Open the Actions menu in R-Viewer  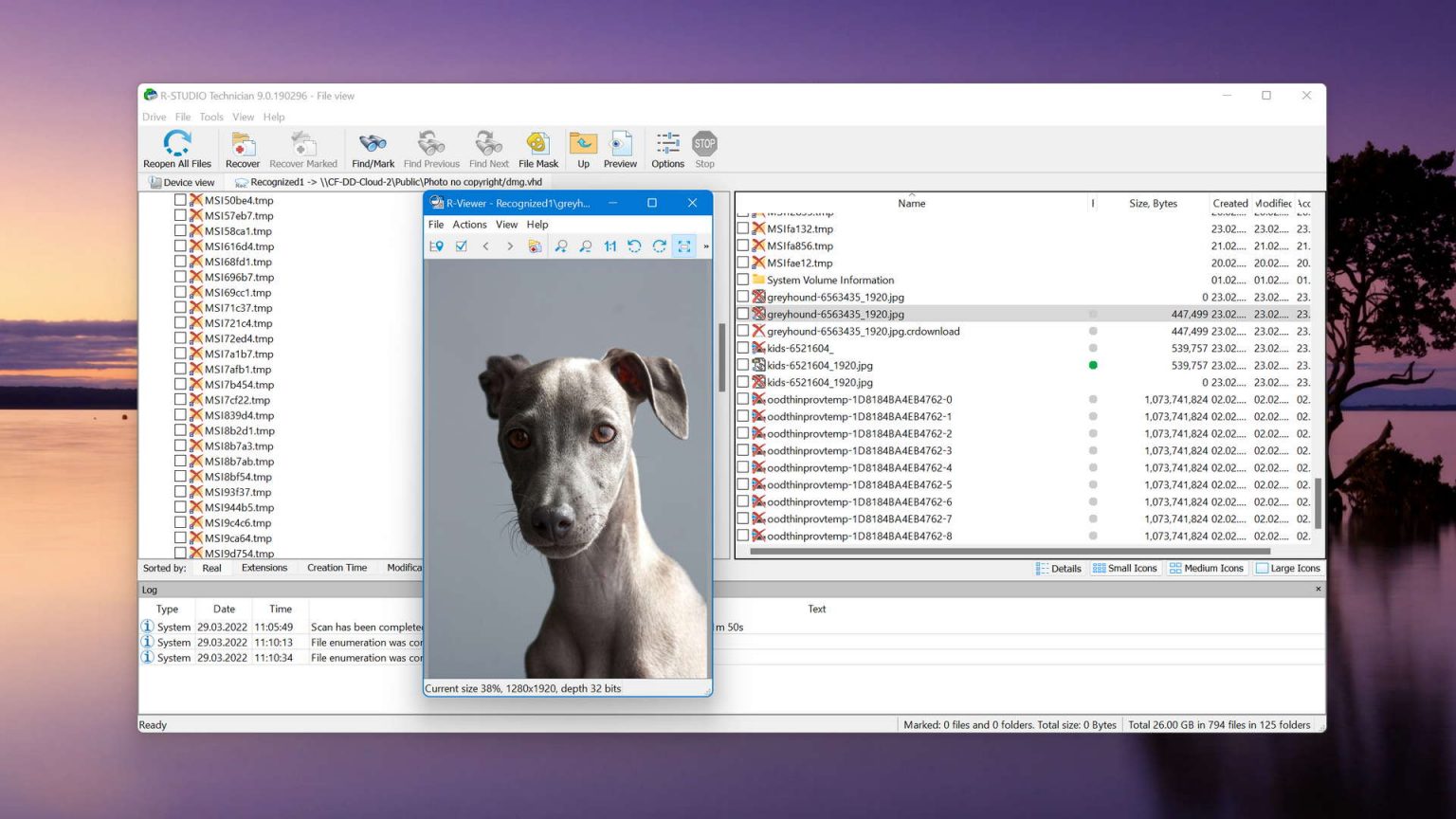[x=469, y=225]
